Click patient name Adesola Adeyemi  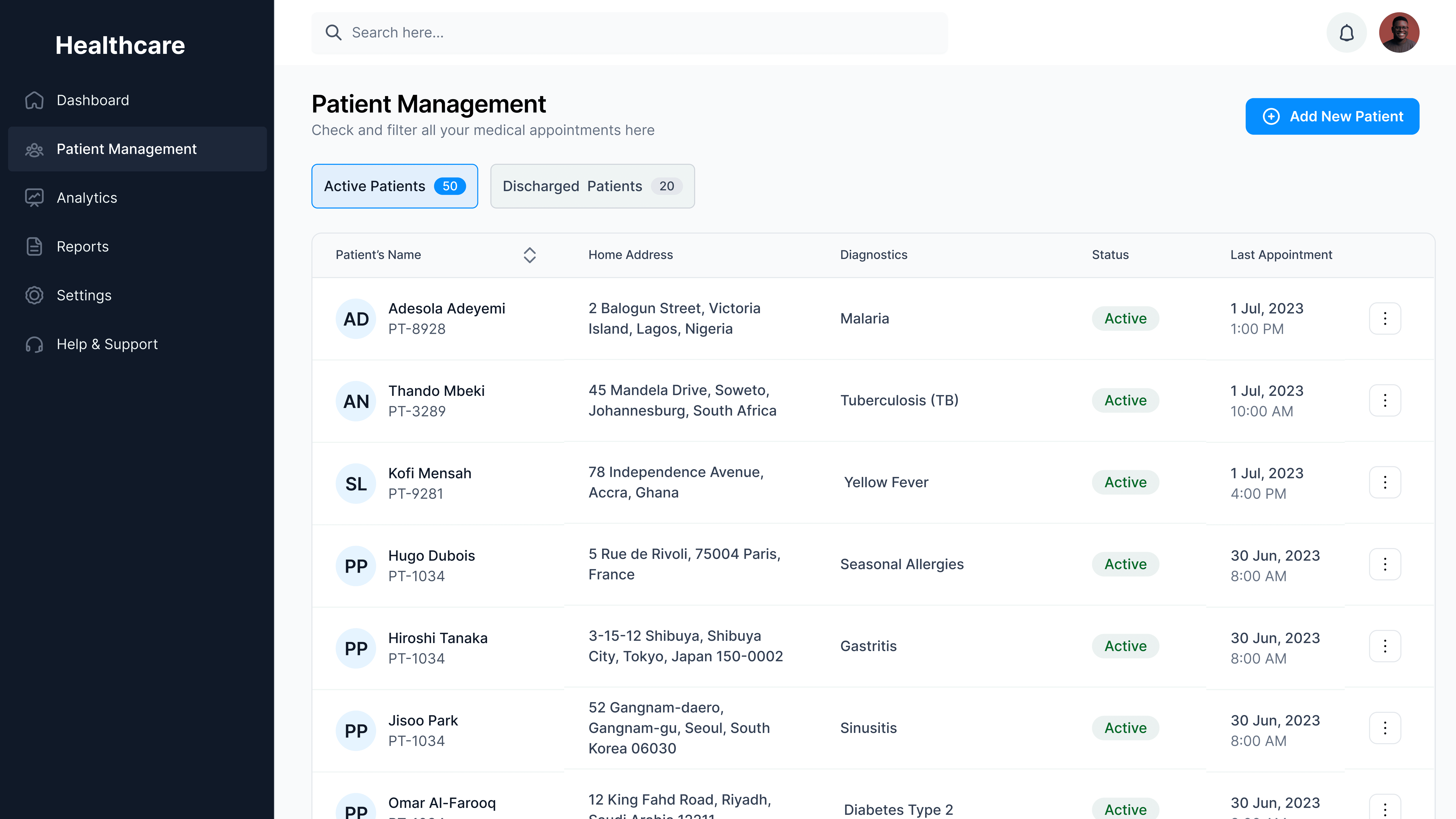point(446,309)
